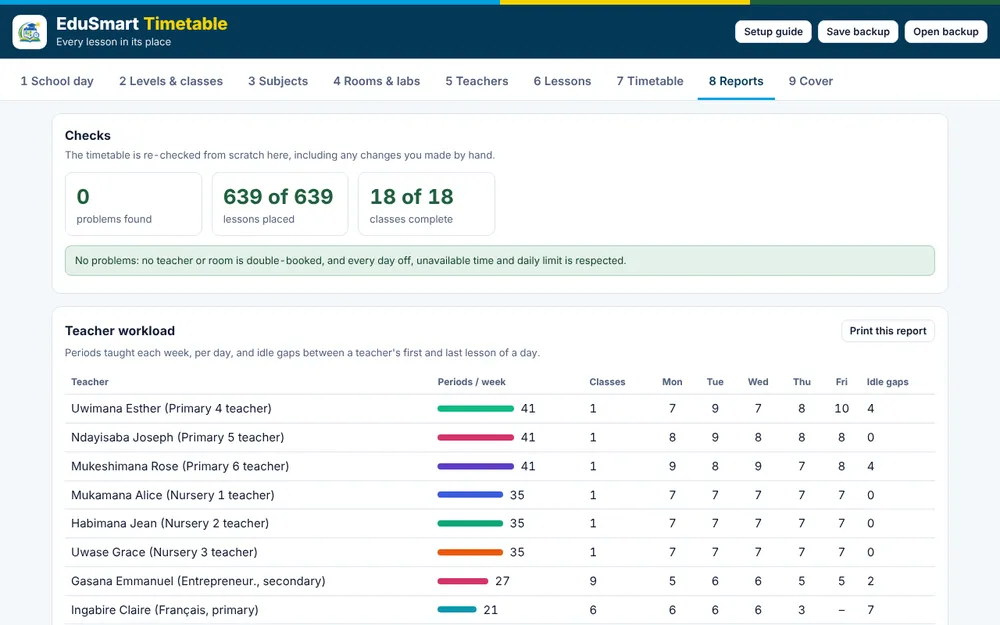Open the 4 Rooms & labs tab

pos(376,81)
